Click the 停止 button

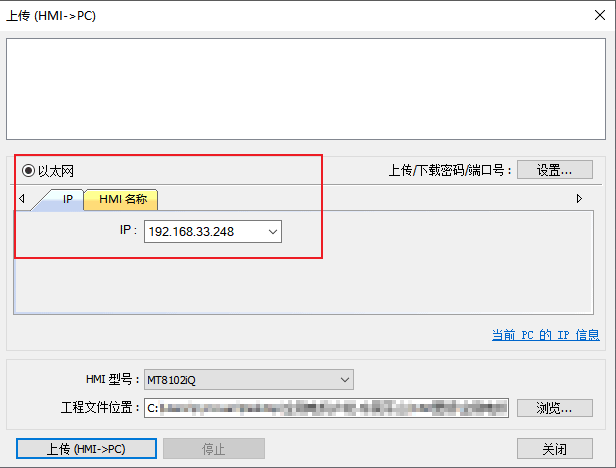point(213,449)
